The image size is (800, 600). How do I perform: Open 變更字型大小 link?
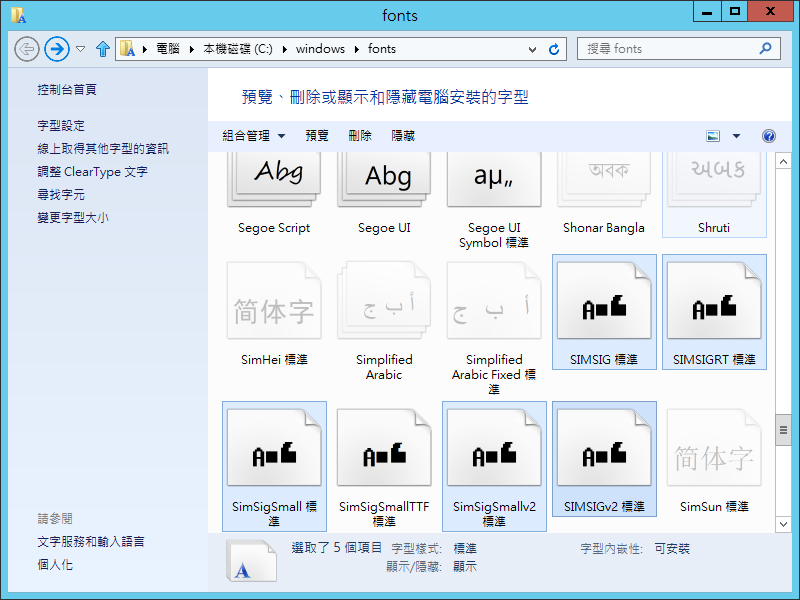point(73,217)
